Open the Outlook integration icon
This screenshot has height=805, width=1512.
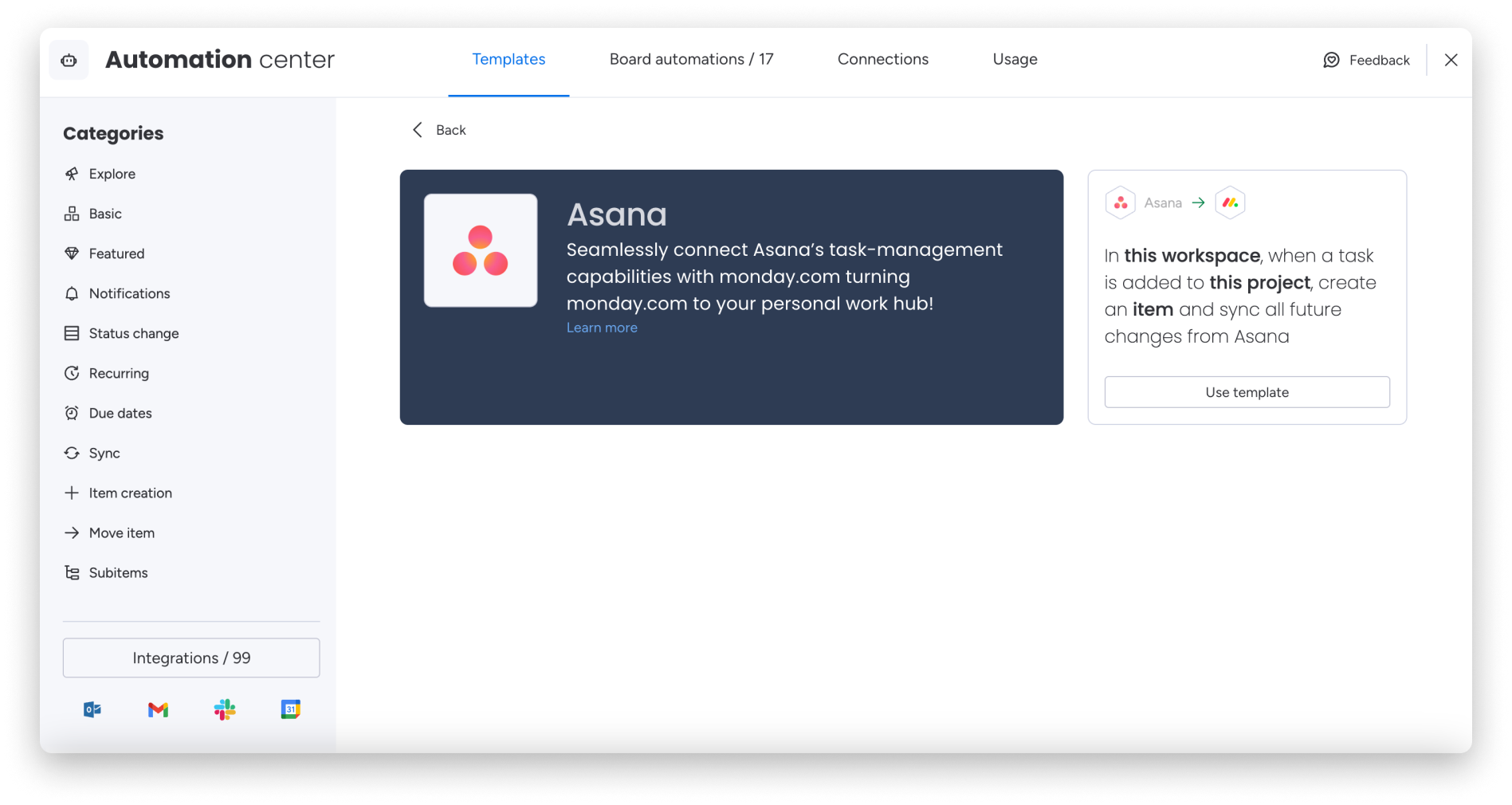(x=92, y=709)
